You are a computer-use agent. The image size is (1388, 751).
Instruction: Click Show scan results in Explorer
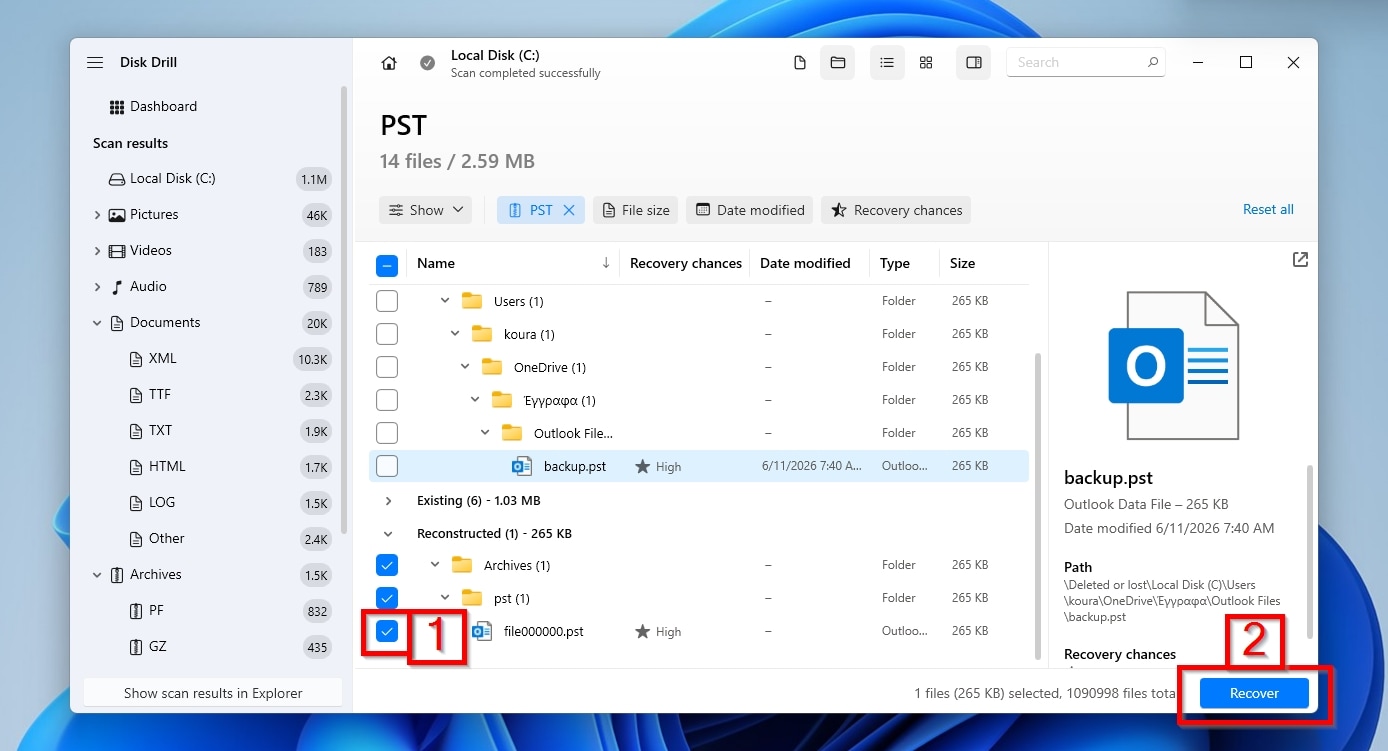213,693
